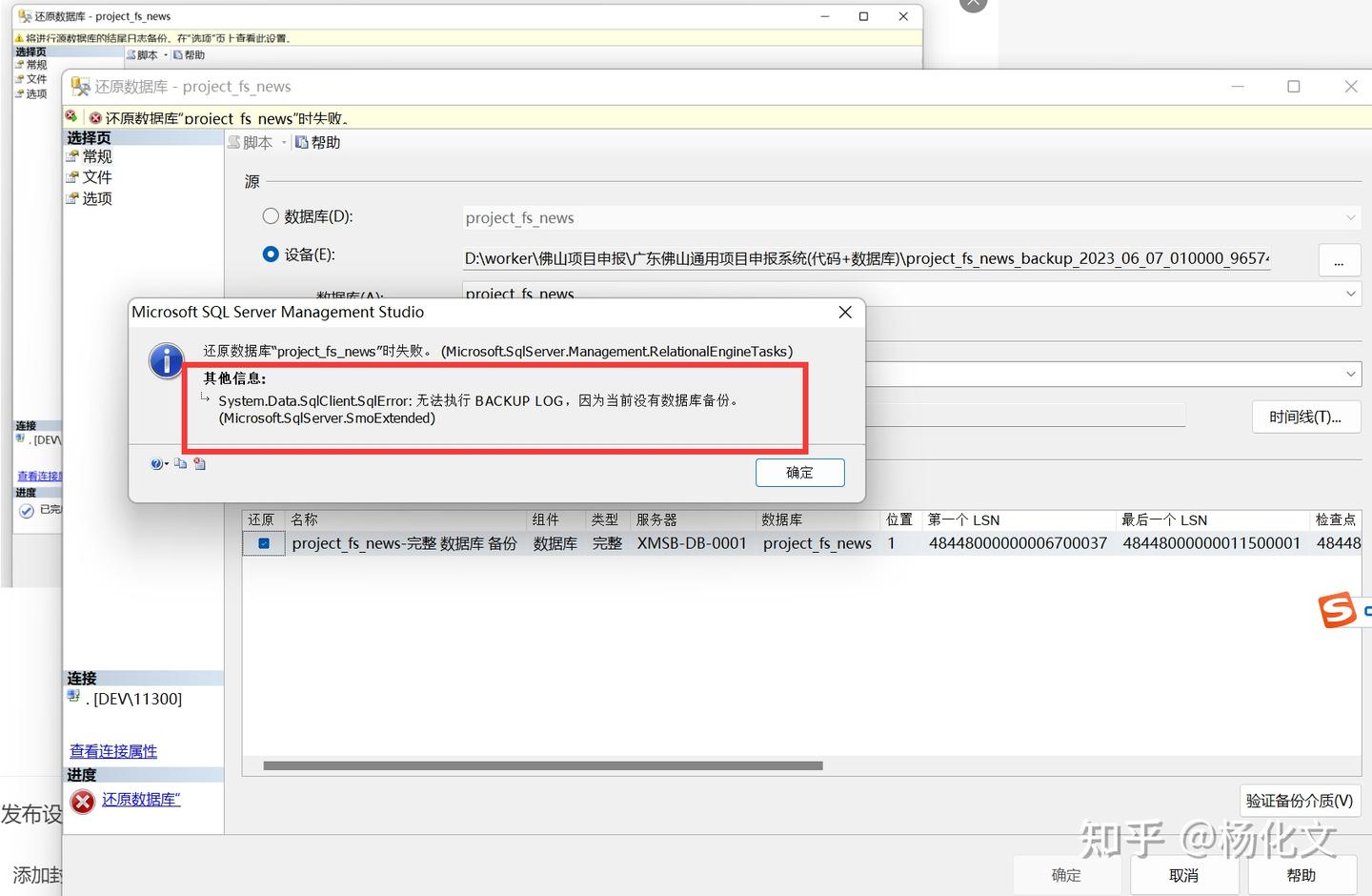Copy error message using clipboard icon

point(181,463)
